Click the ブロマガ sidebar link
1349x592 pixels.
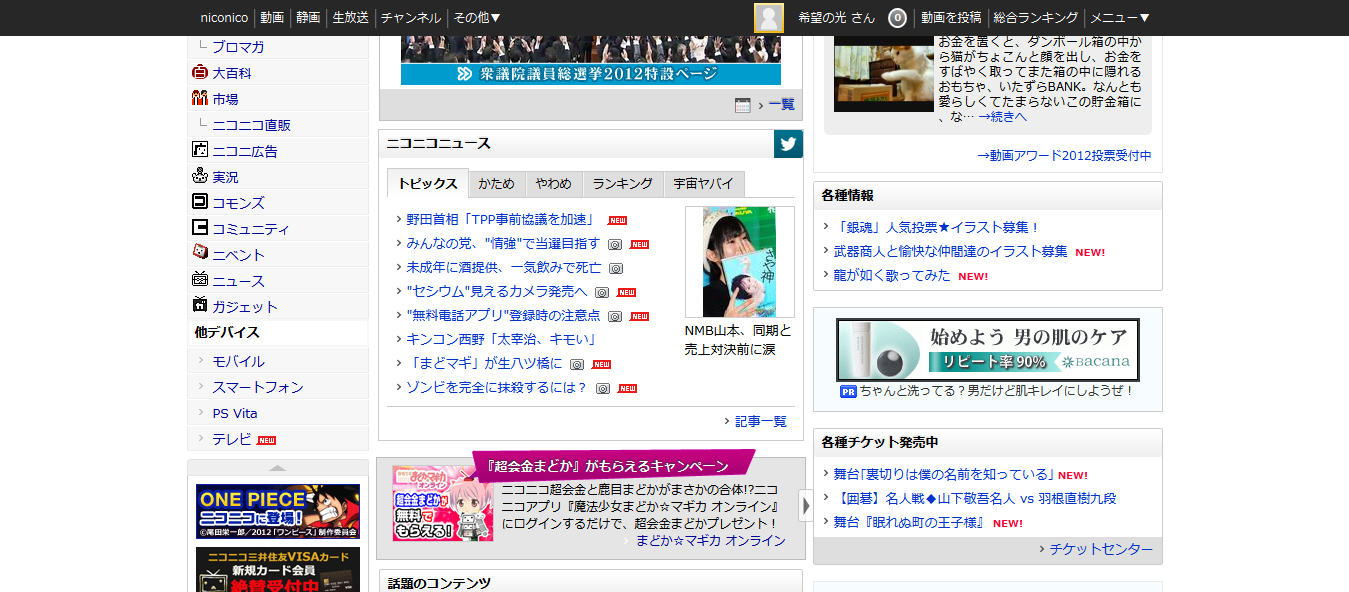coord(238,47)
